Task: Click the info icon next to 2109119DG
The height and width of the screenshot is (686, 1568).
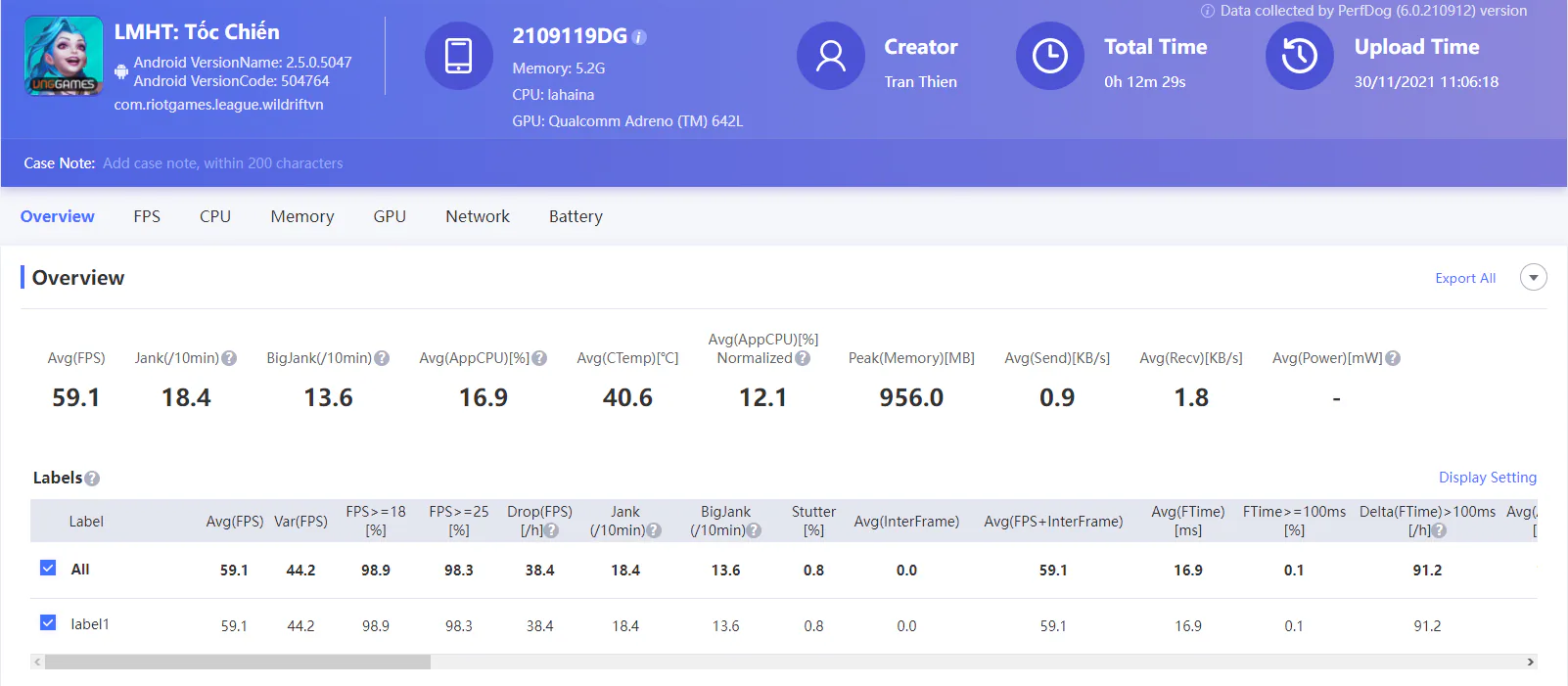Action: (639, 37)
